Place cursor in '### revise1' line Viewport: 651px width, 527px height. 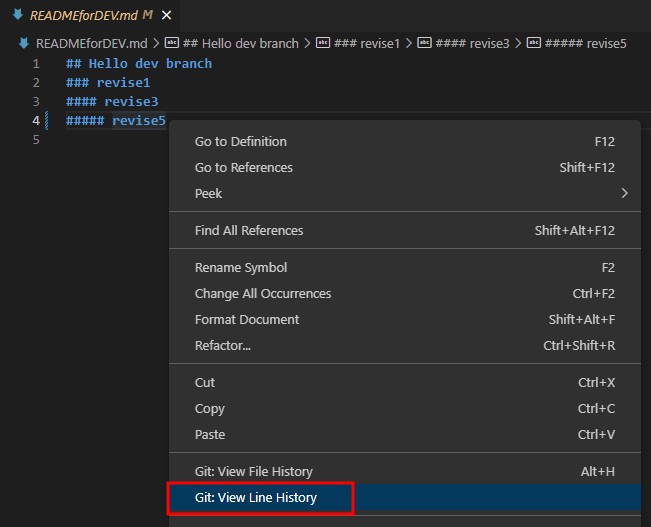pyautogui.click(x=108, y=83)
